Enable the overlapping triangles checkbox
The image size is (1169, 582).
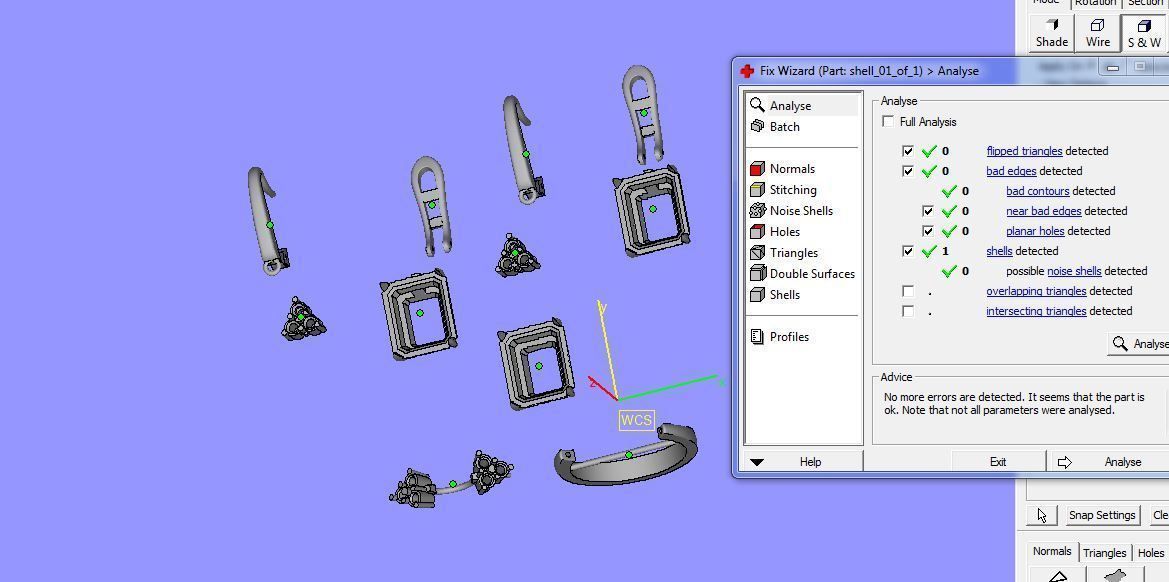click(907, 291)
